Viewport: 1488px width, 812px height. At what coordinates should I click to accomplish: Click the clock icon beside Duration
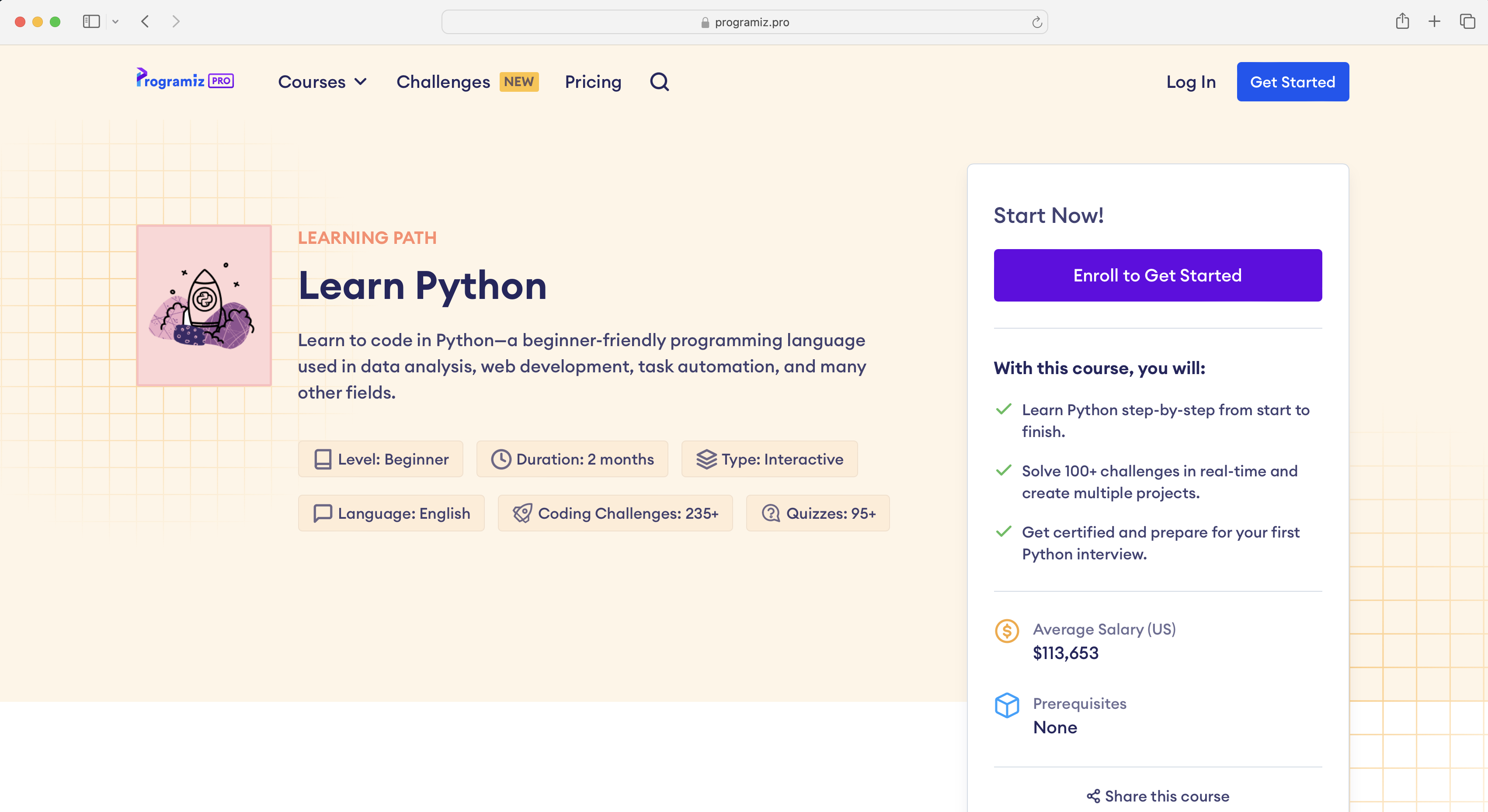point(501,459)
